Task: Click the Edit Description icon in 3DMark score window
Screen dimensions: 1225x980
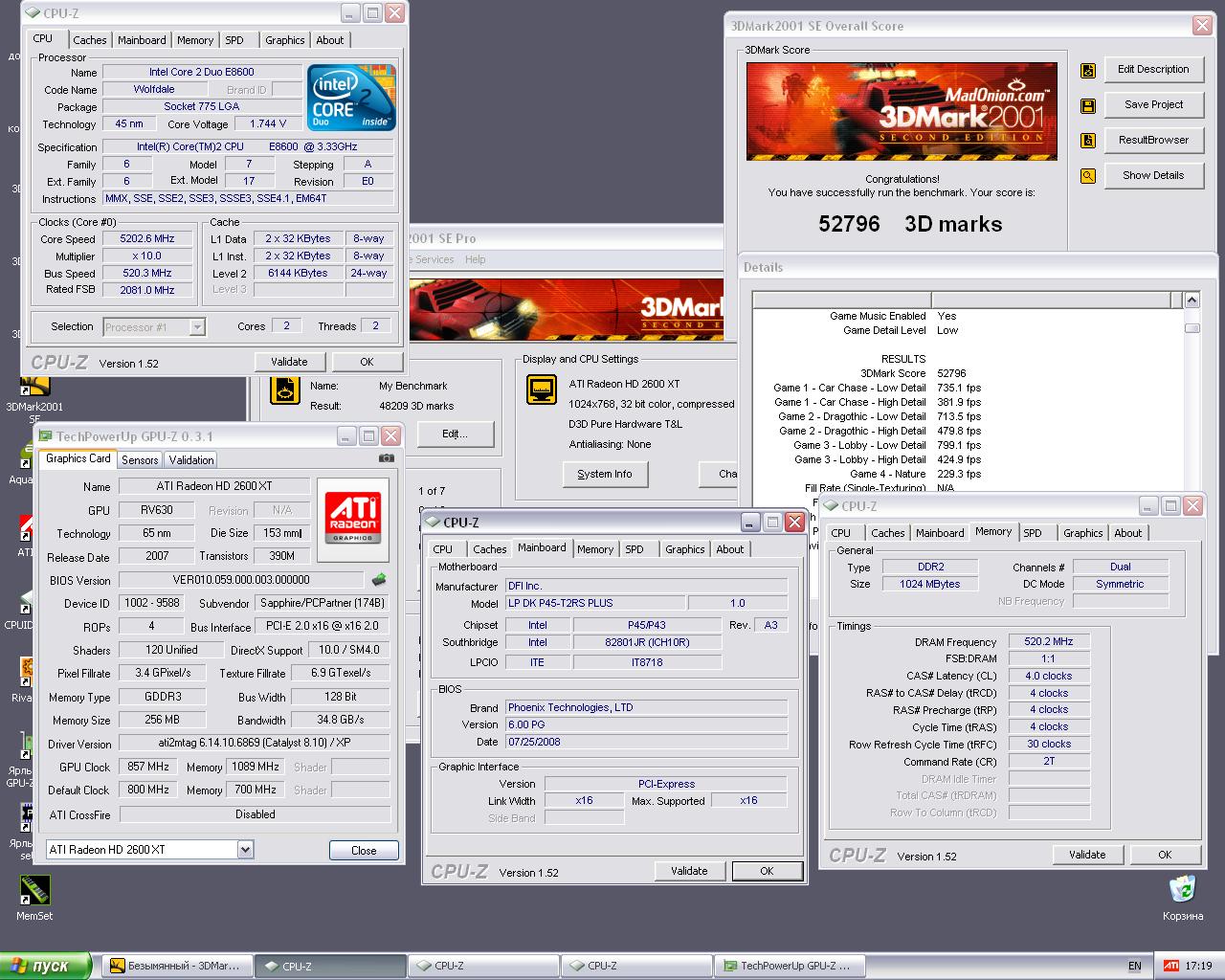Action: 1088,71
